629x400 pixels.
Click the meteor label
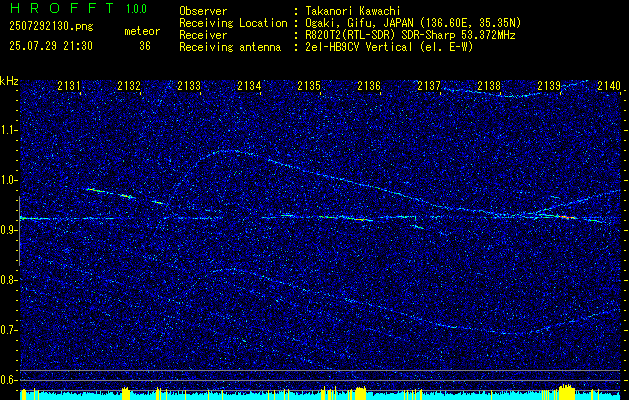(x=142, y=31)
